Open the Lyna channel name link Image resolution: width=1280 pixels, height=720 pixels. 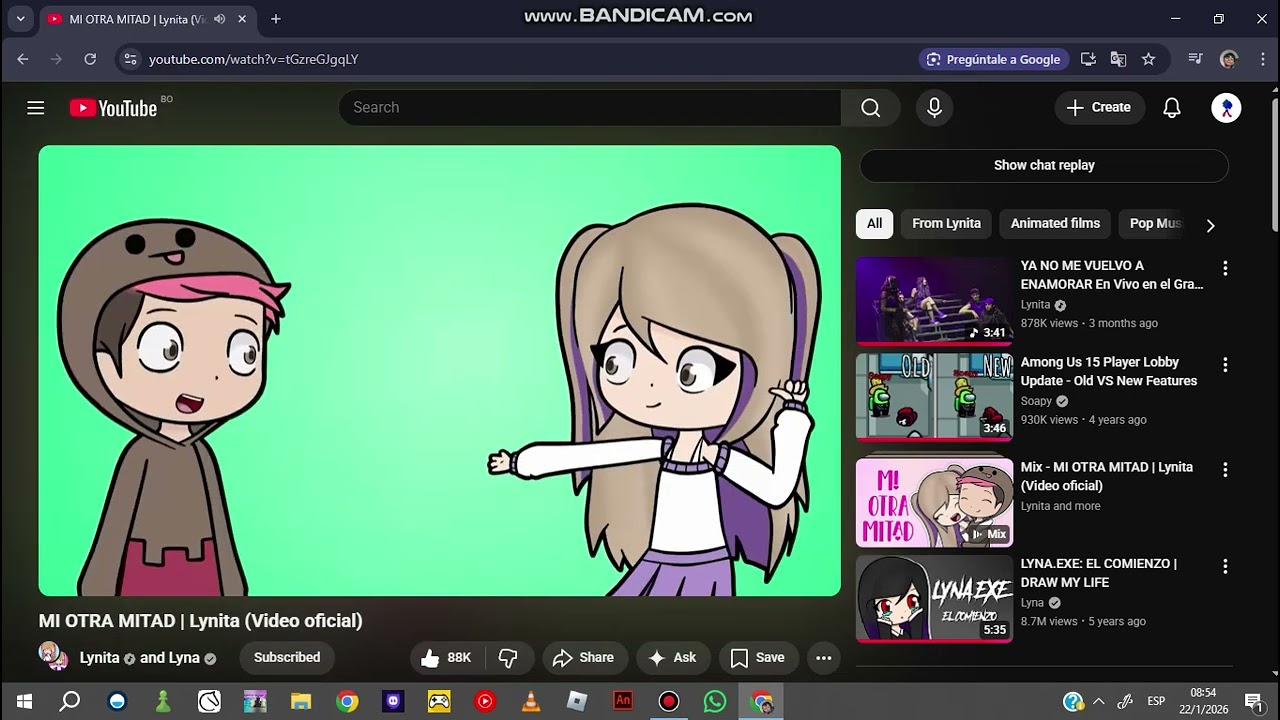[184, 658]
